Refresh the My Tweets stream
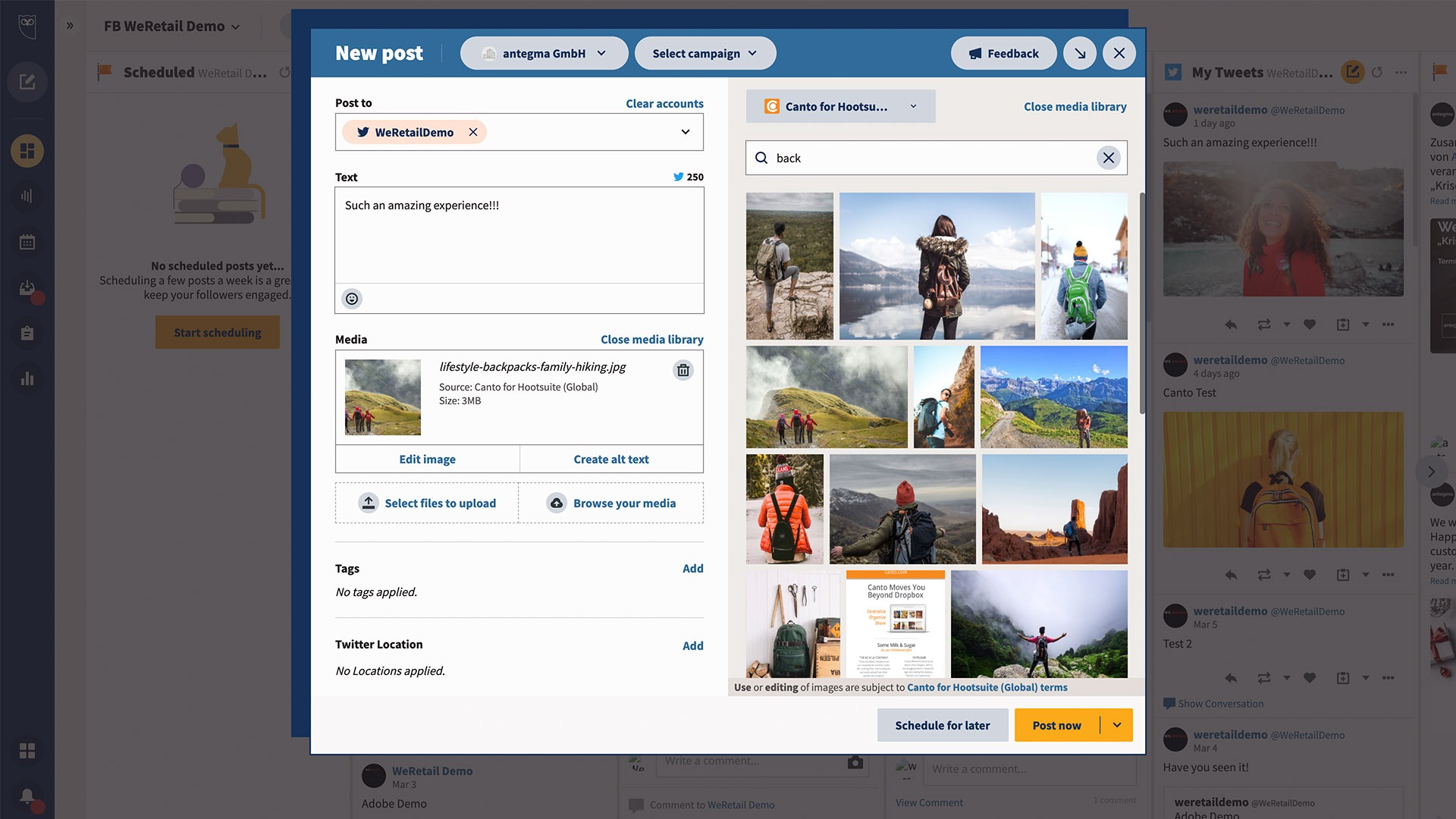The width and height of the screenshot is (1456, 819). 1377,72
